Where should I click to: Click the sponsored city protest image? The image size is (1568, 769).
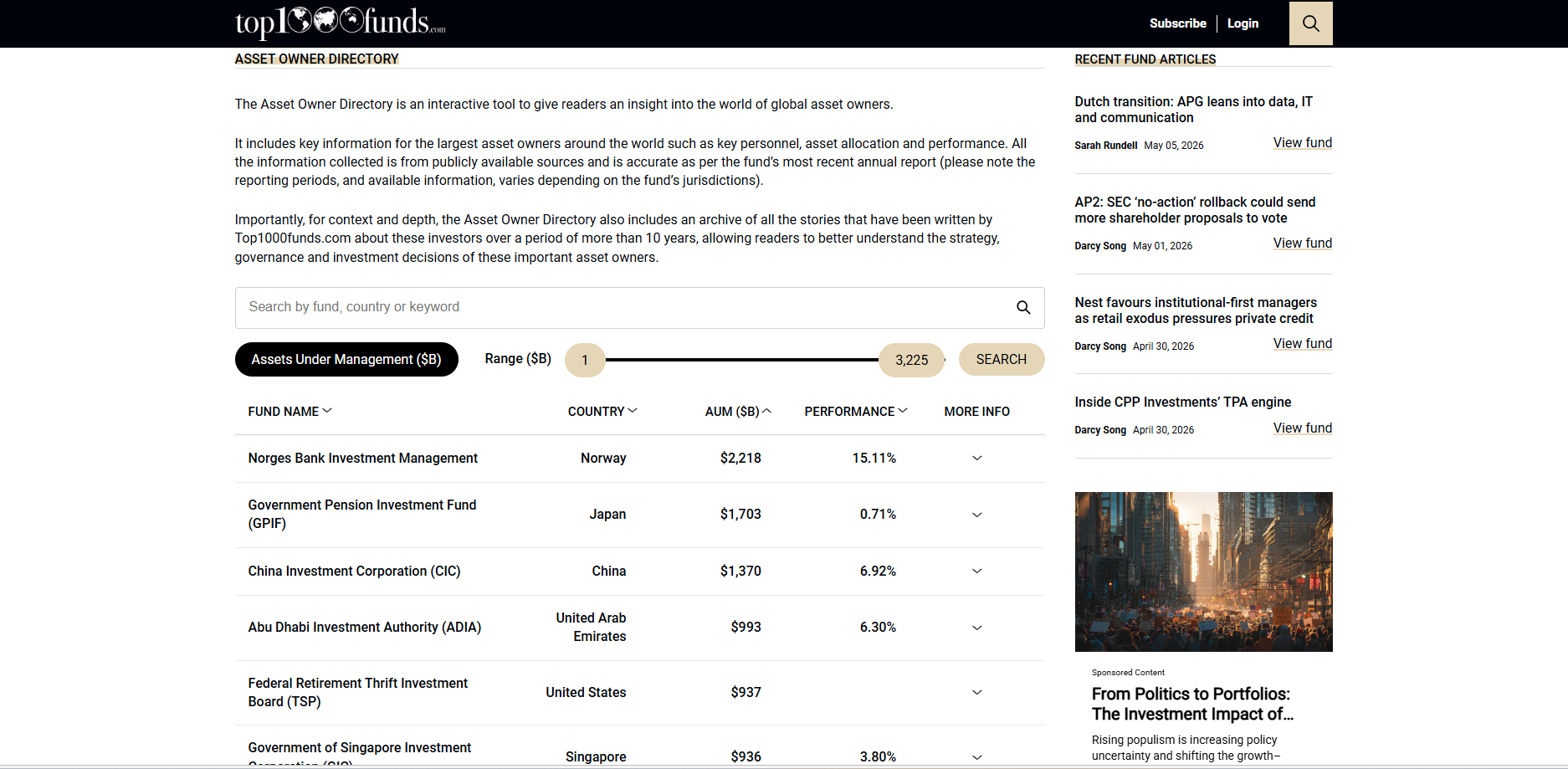point(1203,572)
